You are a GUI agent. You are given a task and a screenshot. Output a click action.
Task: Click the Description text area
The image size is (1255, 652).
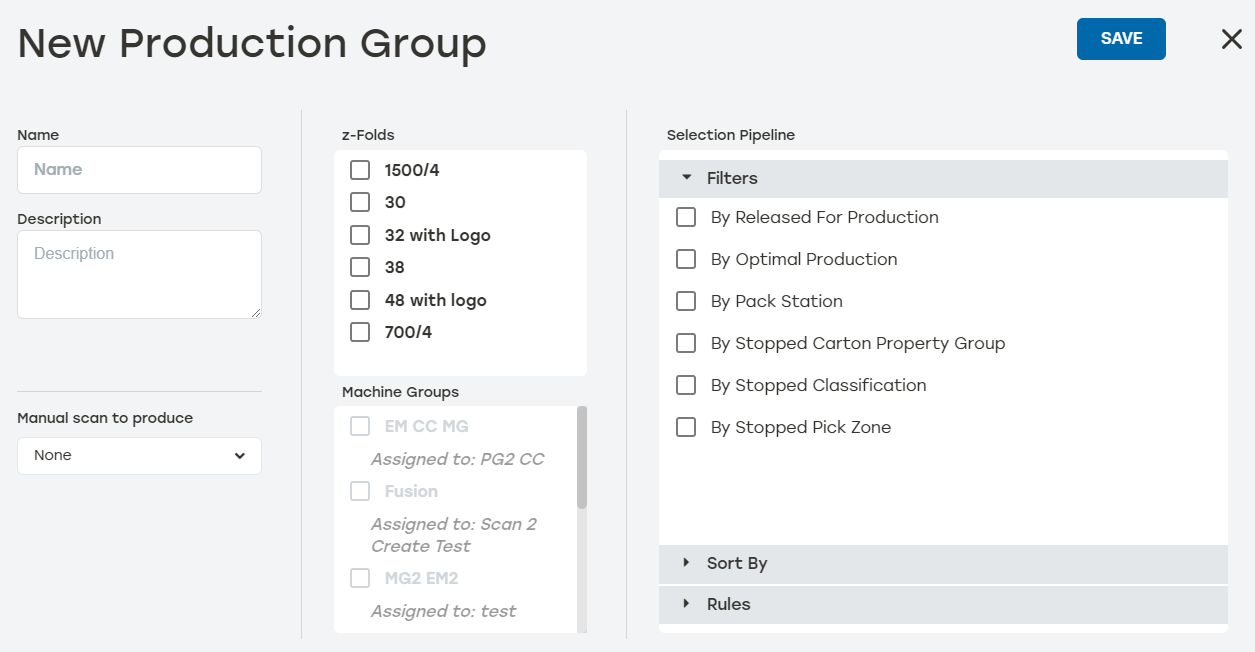pos(139,273)
